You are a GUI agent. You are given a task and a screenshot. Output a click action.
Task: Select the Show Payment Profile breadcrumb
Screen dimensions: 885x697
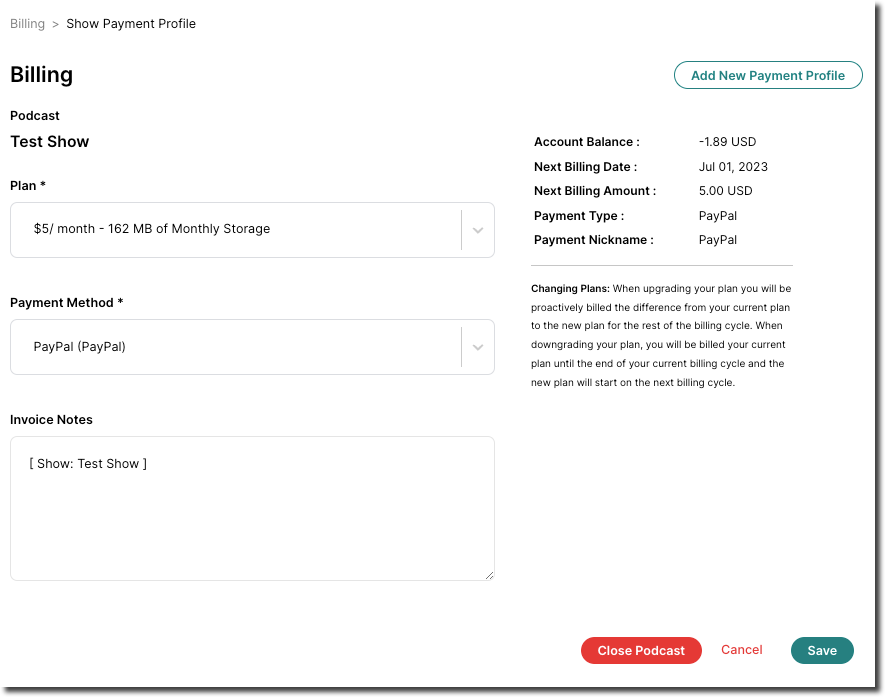tap(130, 23)
